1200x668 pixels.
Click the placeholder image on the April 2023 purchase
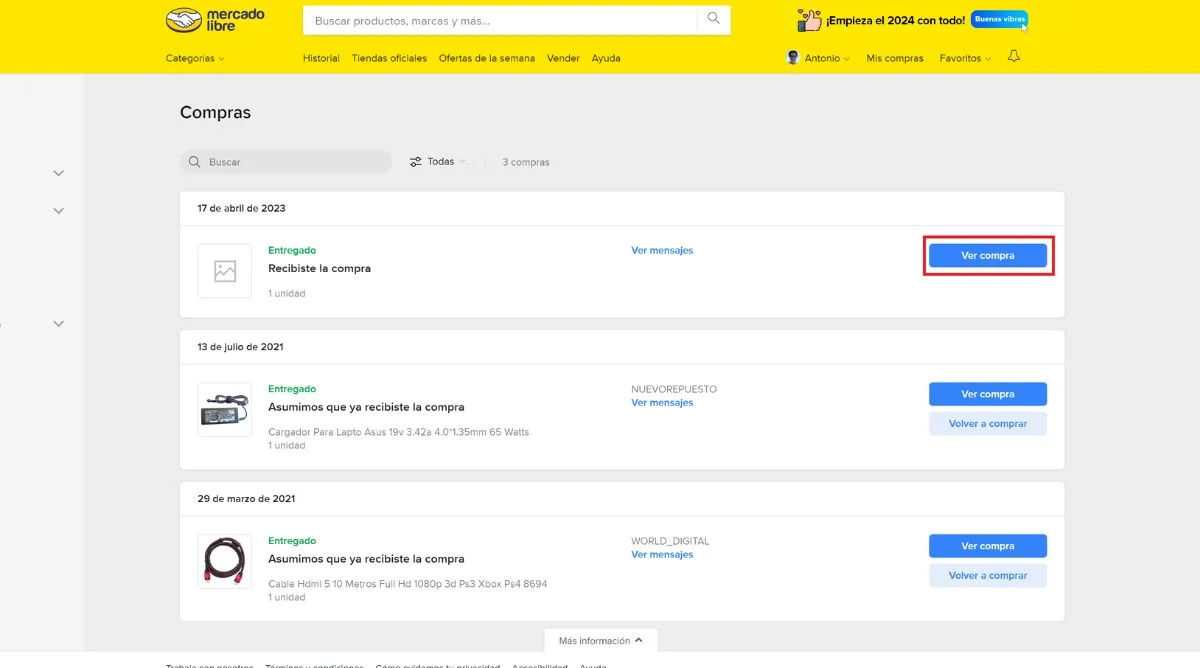[x=224, y=270]
